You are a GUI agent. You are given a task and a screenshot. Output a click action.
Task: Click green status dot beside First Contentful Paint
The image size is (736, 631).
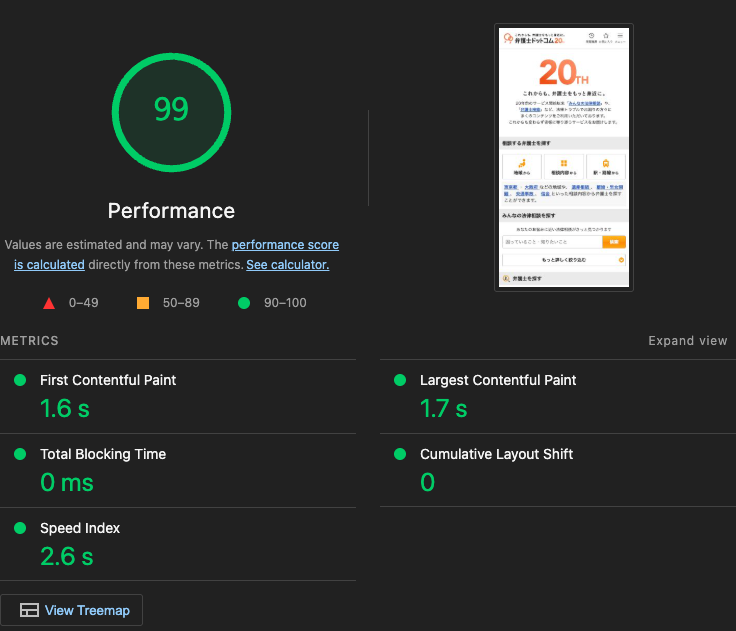19,380
